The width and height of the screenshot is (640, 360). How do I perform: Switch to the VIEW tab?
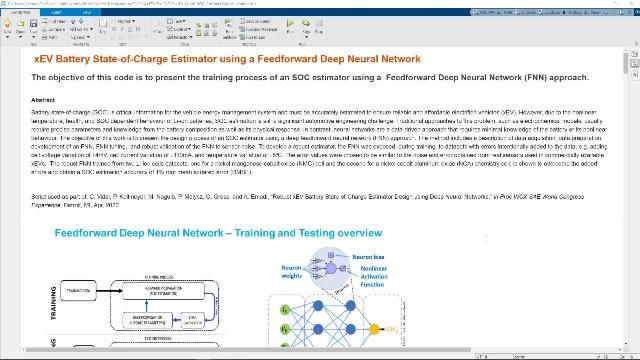coord(87,12)
